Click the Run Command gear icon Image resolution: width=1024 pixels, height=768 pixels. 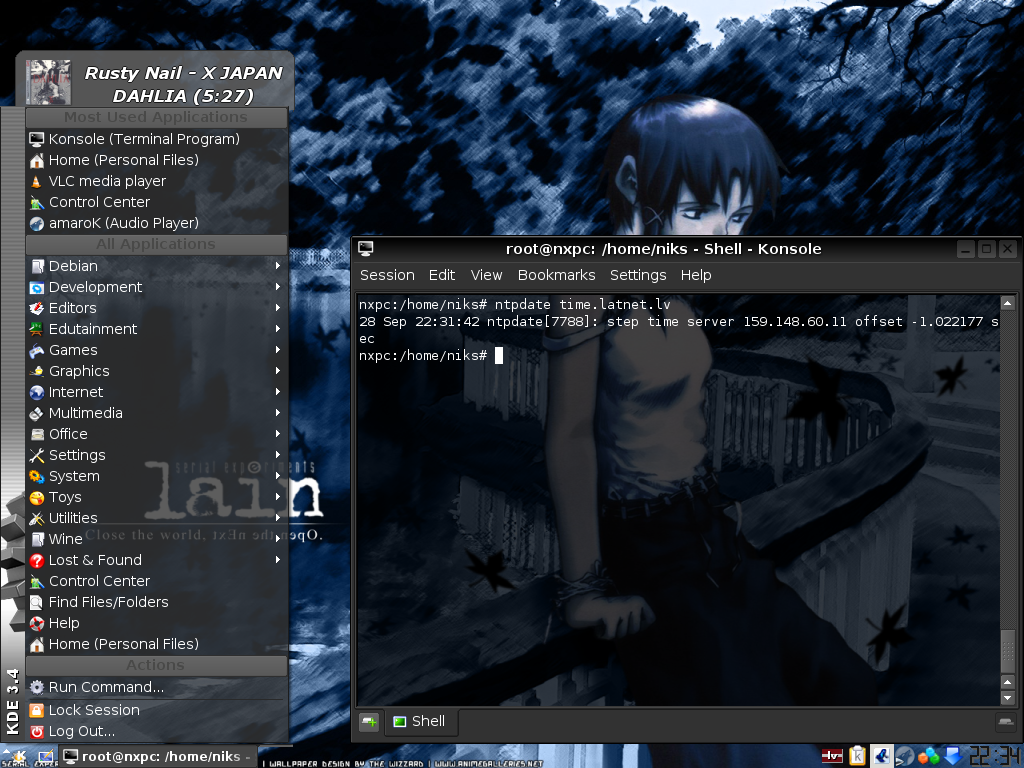pos(37,687)
